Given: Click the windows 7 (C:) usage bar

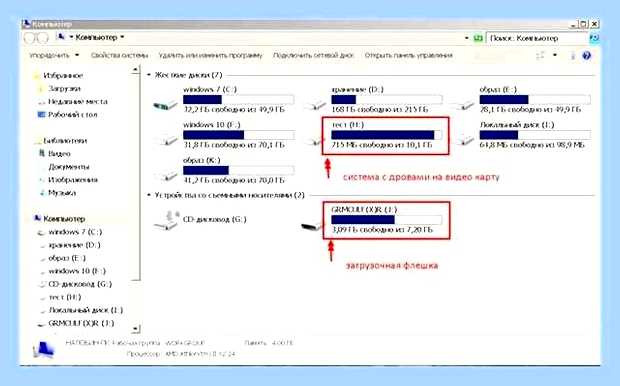Looking at the screenshot, I should 238,99.
